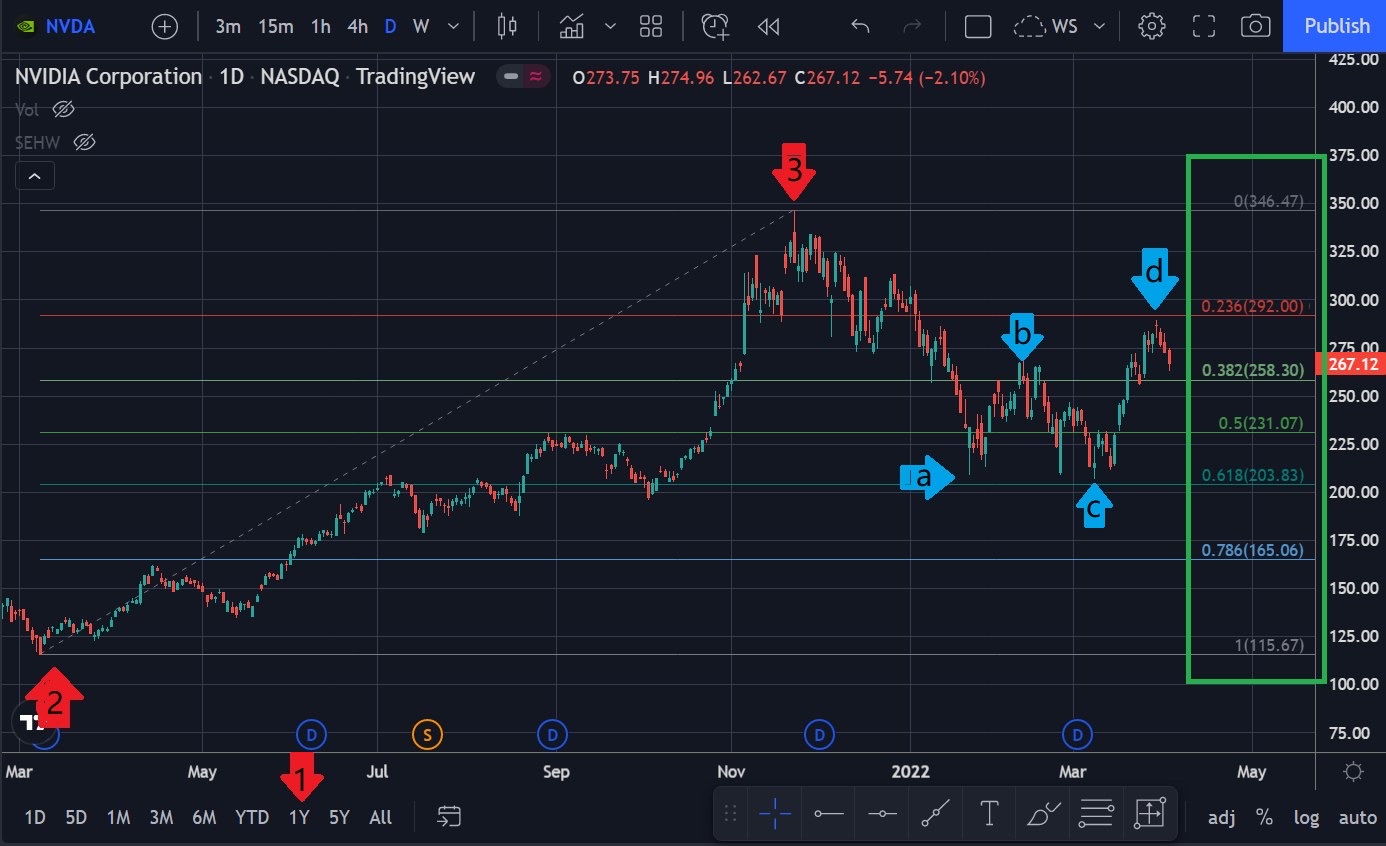Select the W weekly interval
The height and width of the screenshot is (846, 1386).
point(421,27)
